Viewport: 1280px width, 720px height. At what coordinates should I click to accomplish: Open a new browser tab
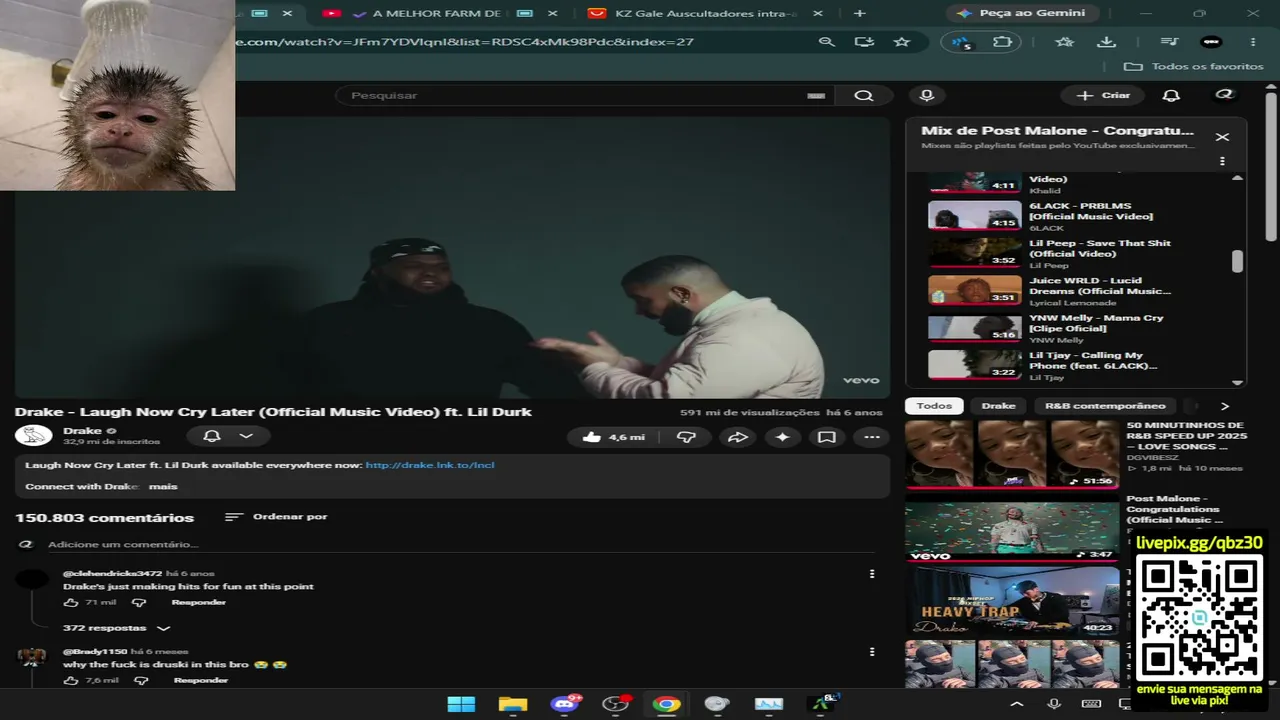[x=859, y=13]
